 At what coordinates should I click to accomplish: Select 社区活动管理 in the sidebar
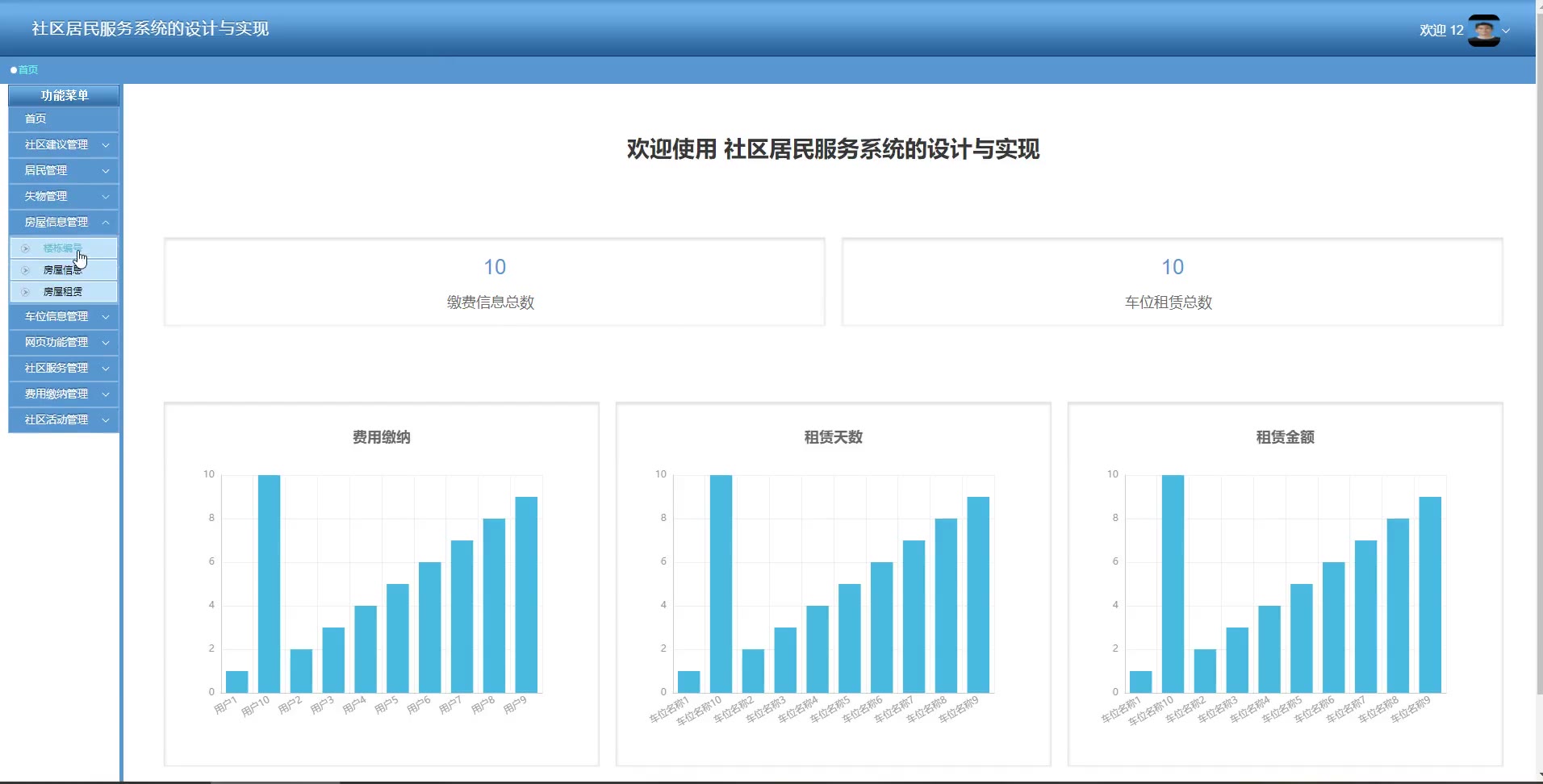56,419
